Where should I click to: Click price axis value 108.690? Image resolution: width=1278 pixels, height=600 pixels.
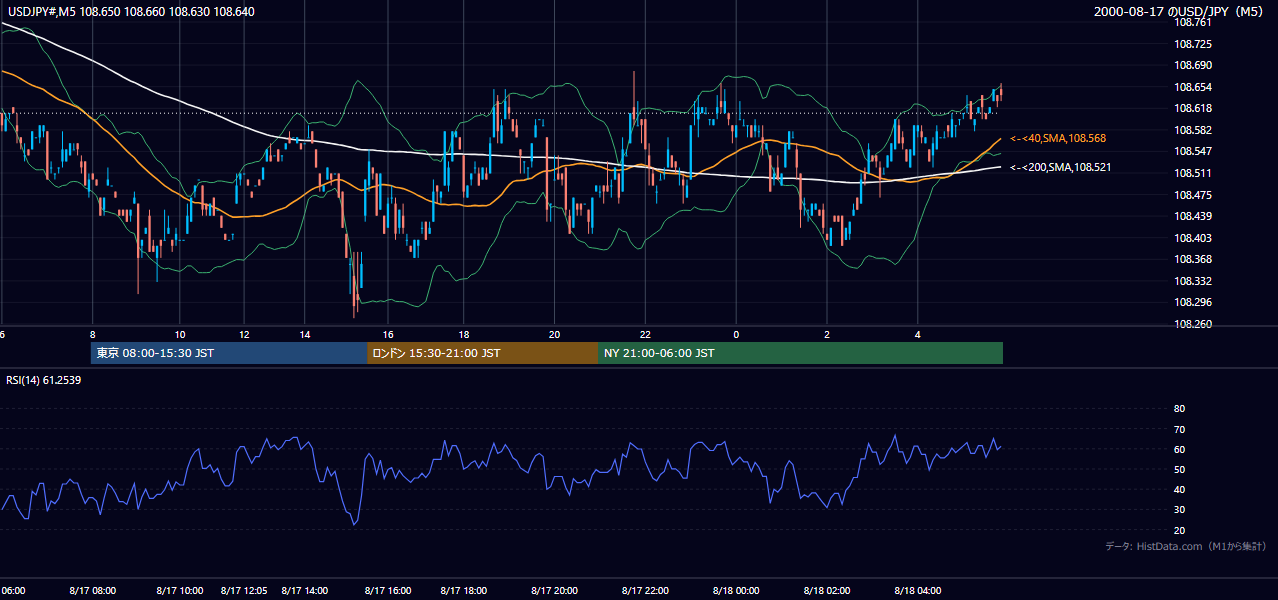[x=1192, y=65]
